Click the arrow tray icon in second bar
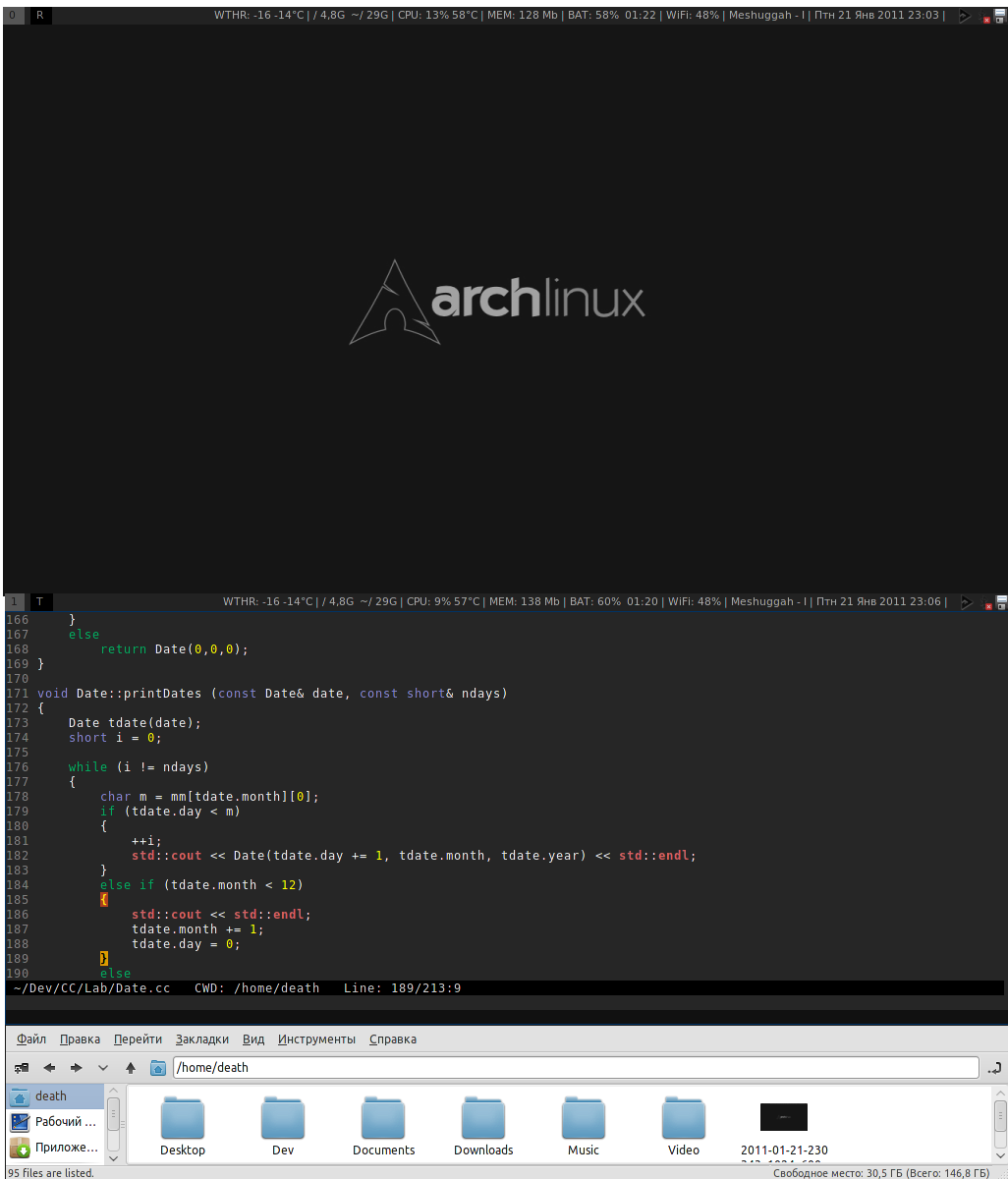The width and height of the screenshot is (1008, 1179). 967,602
